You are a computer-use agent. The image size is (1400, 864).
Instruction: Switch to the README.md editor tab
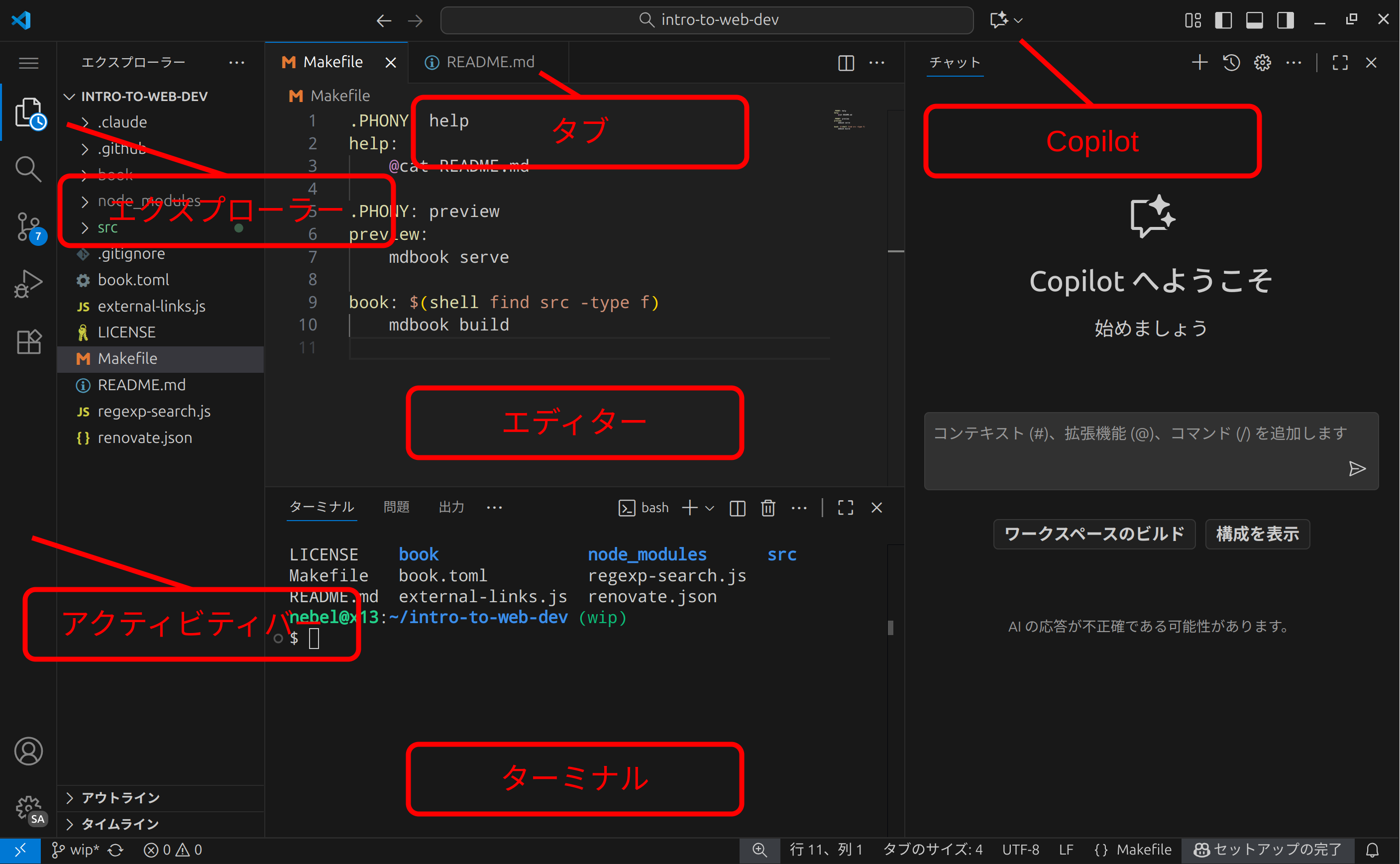(x=489, y=62)
